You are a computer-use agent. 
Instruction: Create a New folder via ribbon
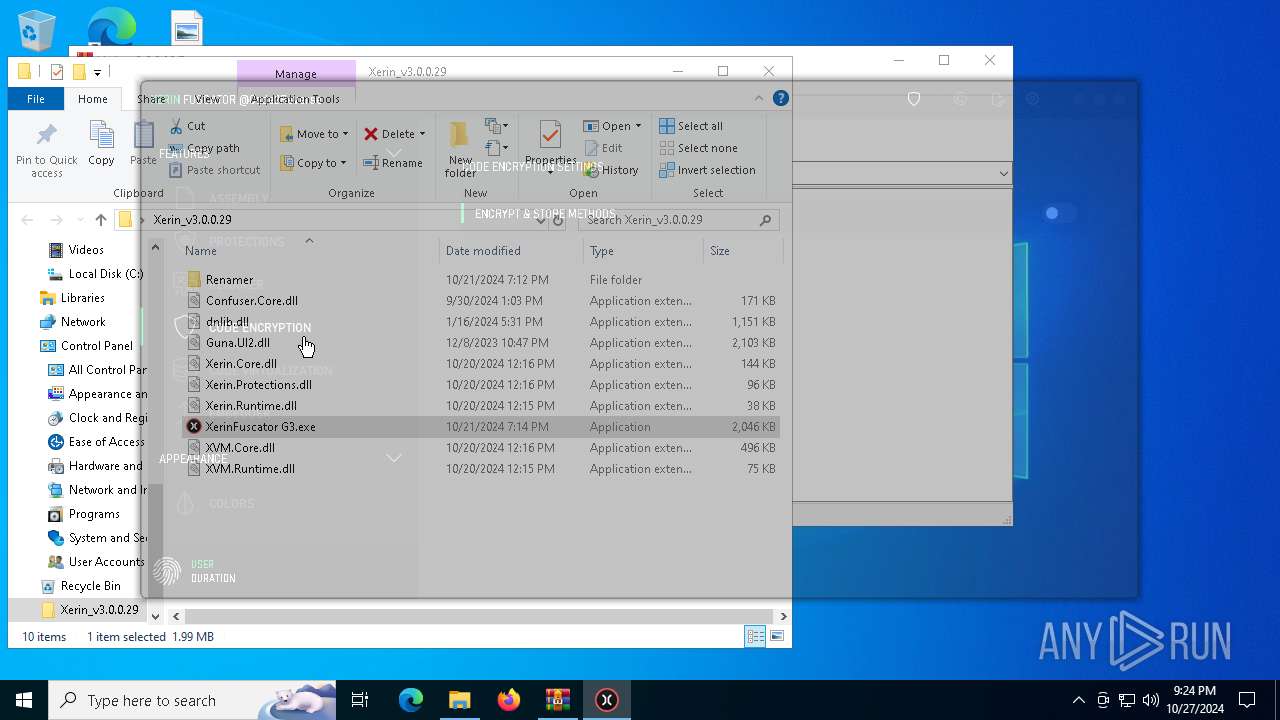pyautogui.click(x=460, y=150)
